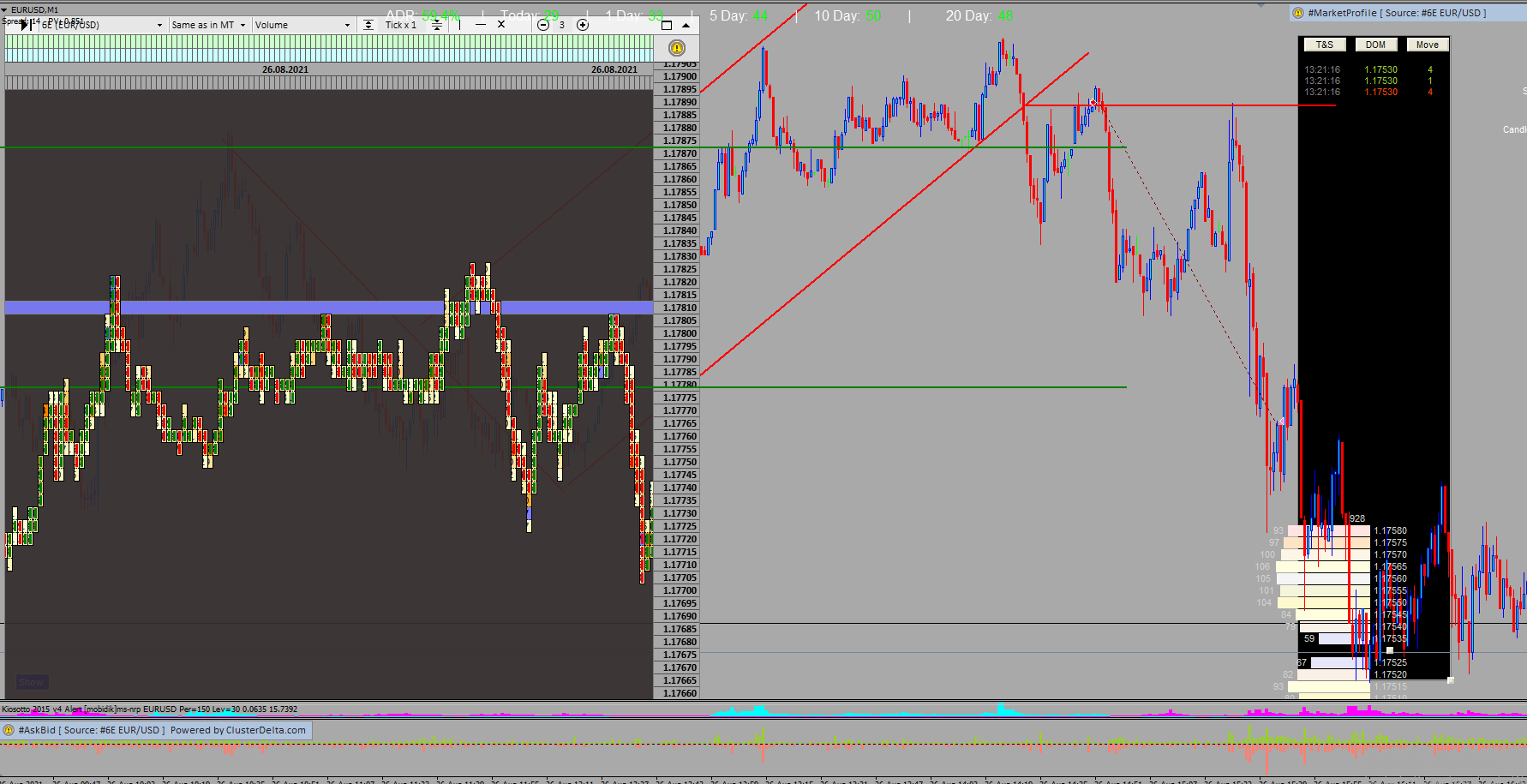Click the Kiosotto 2015 indicator label

coord(149,709)
